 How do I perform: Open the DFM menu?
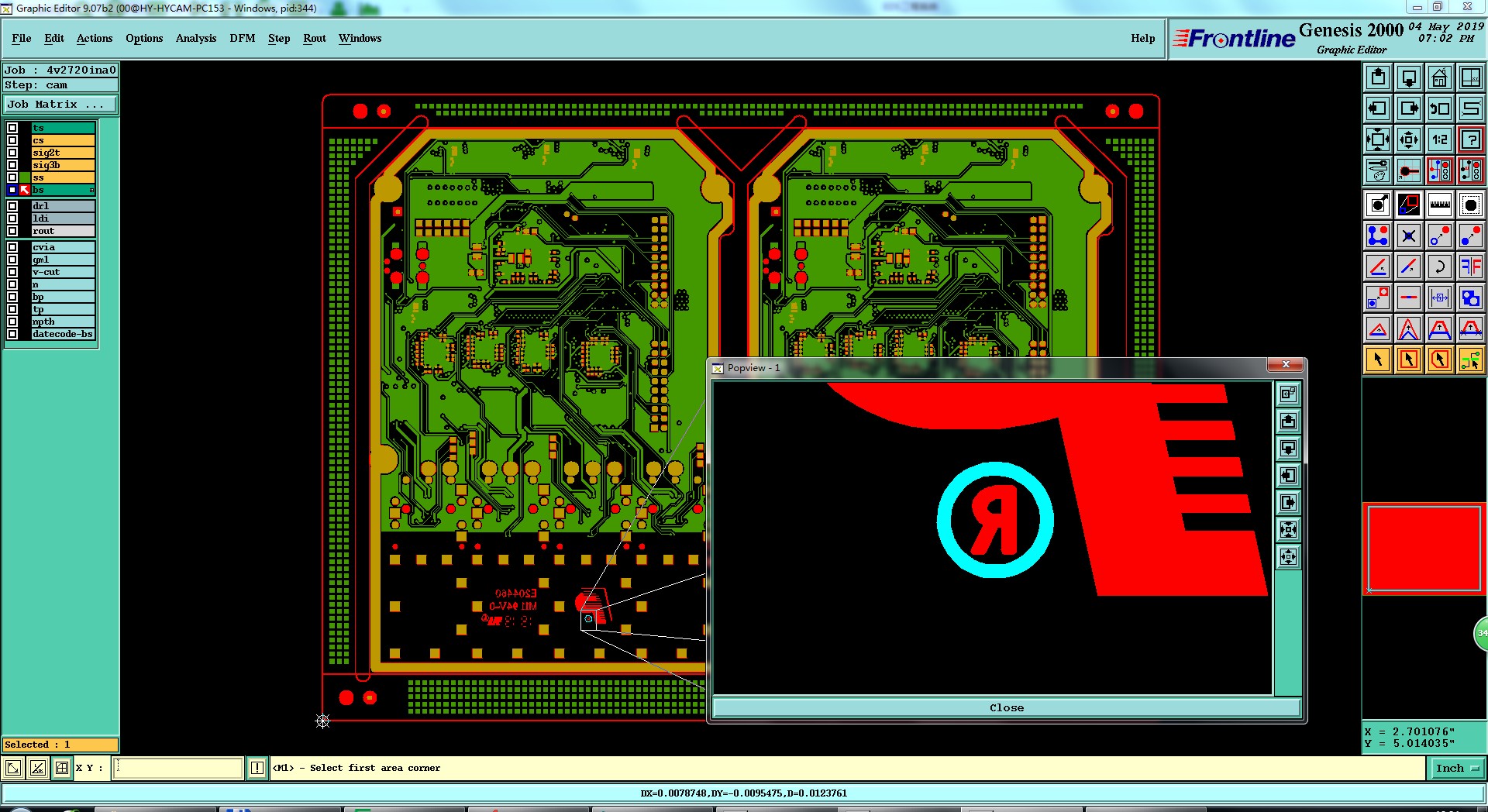click(x=243, y=38)
